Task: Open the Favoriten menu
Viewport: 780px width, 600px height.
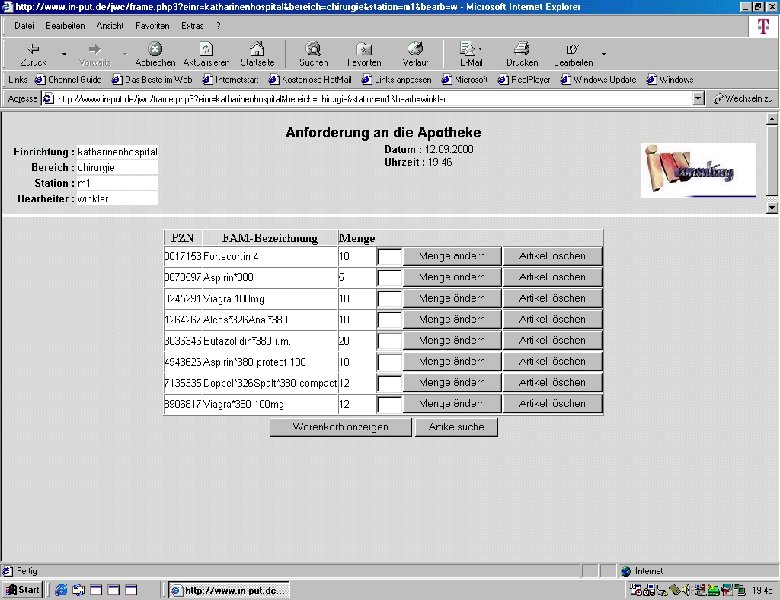Action: [x=152, y=26]
